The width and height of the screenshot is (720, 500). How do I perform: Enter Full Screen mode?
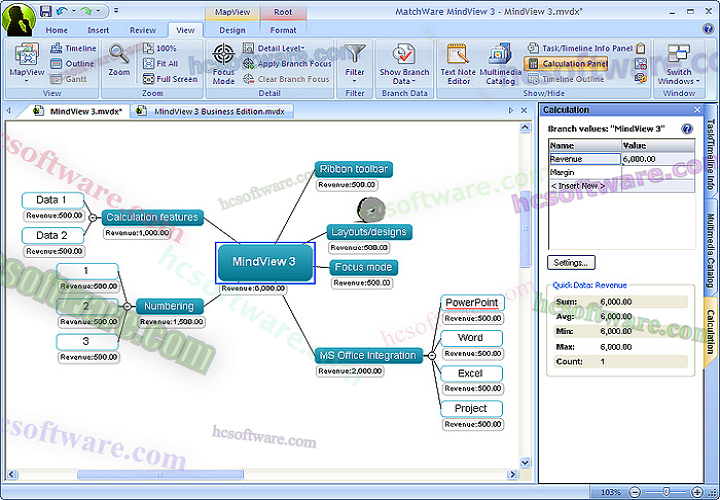point(170,79)
